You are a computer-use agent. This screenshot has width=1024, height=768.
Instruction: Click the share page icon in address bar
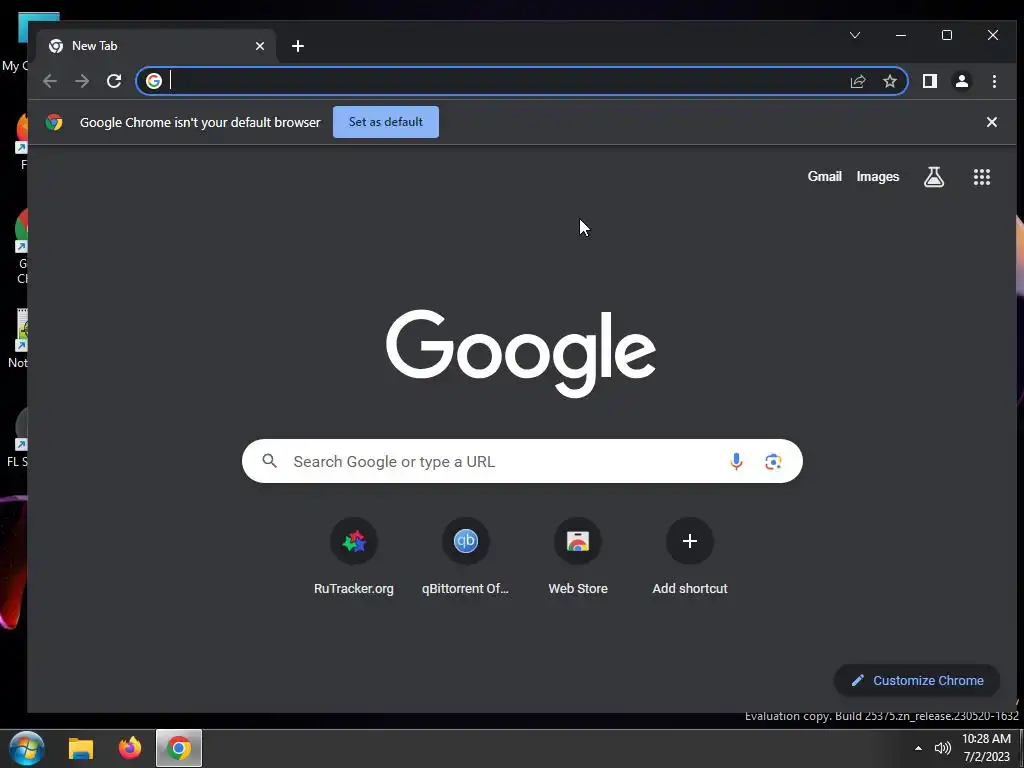[857, 81]
